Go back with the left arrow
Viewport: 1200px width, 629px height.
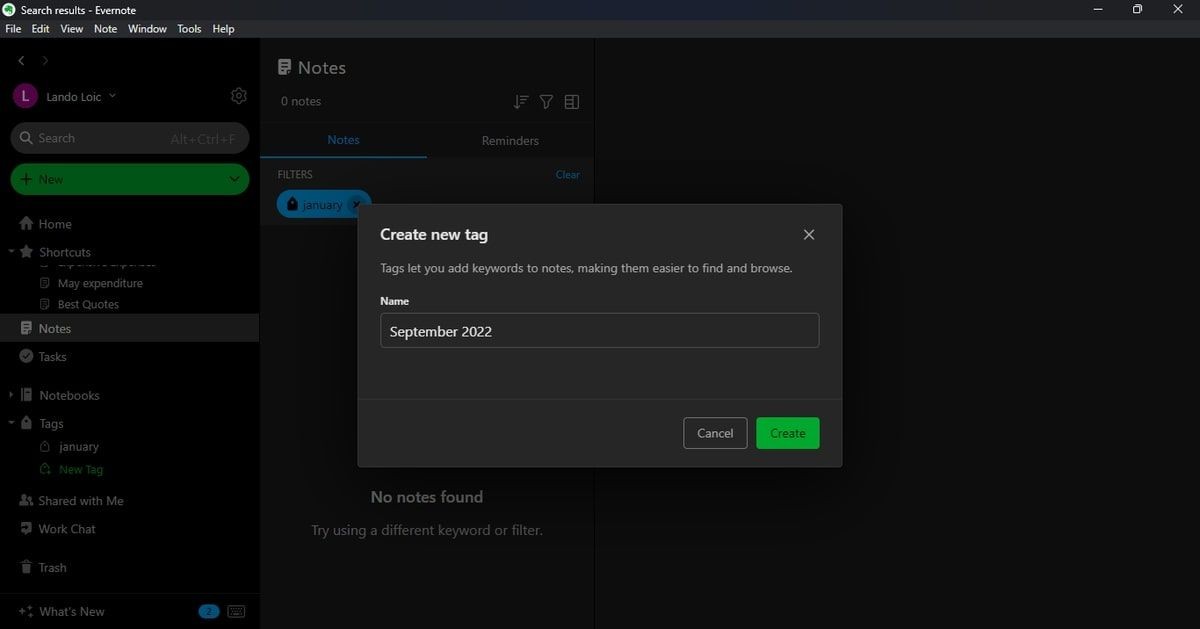(21, 61)
